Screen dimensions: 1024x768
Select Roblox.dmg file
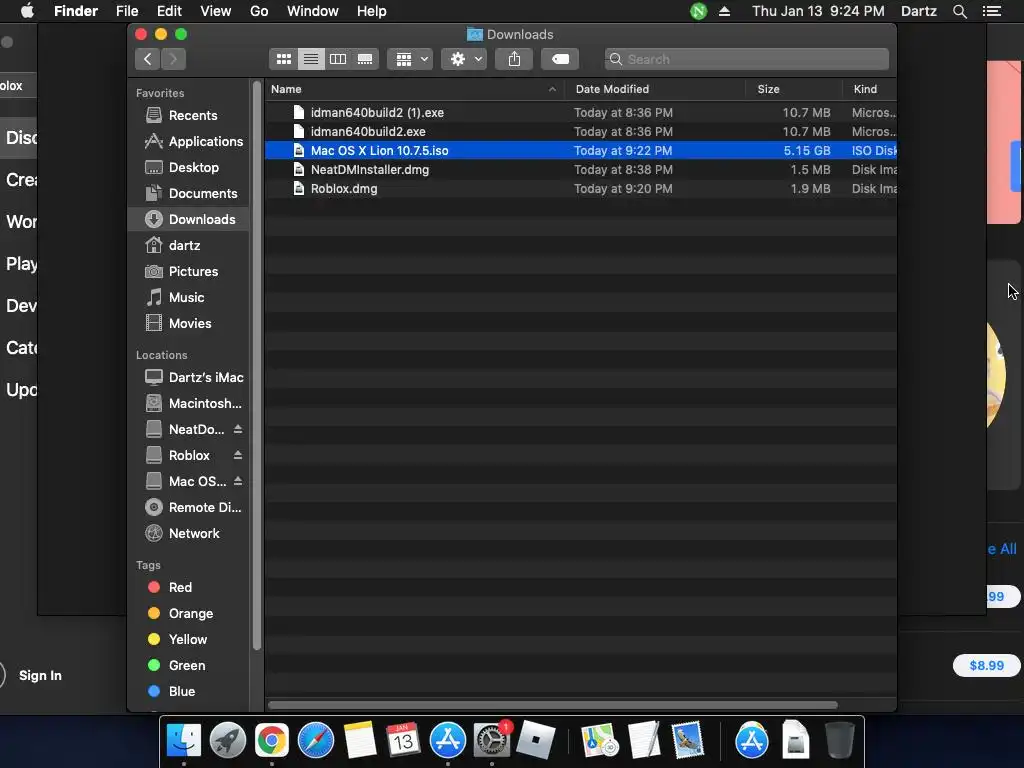click(x=581, y=189)
